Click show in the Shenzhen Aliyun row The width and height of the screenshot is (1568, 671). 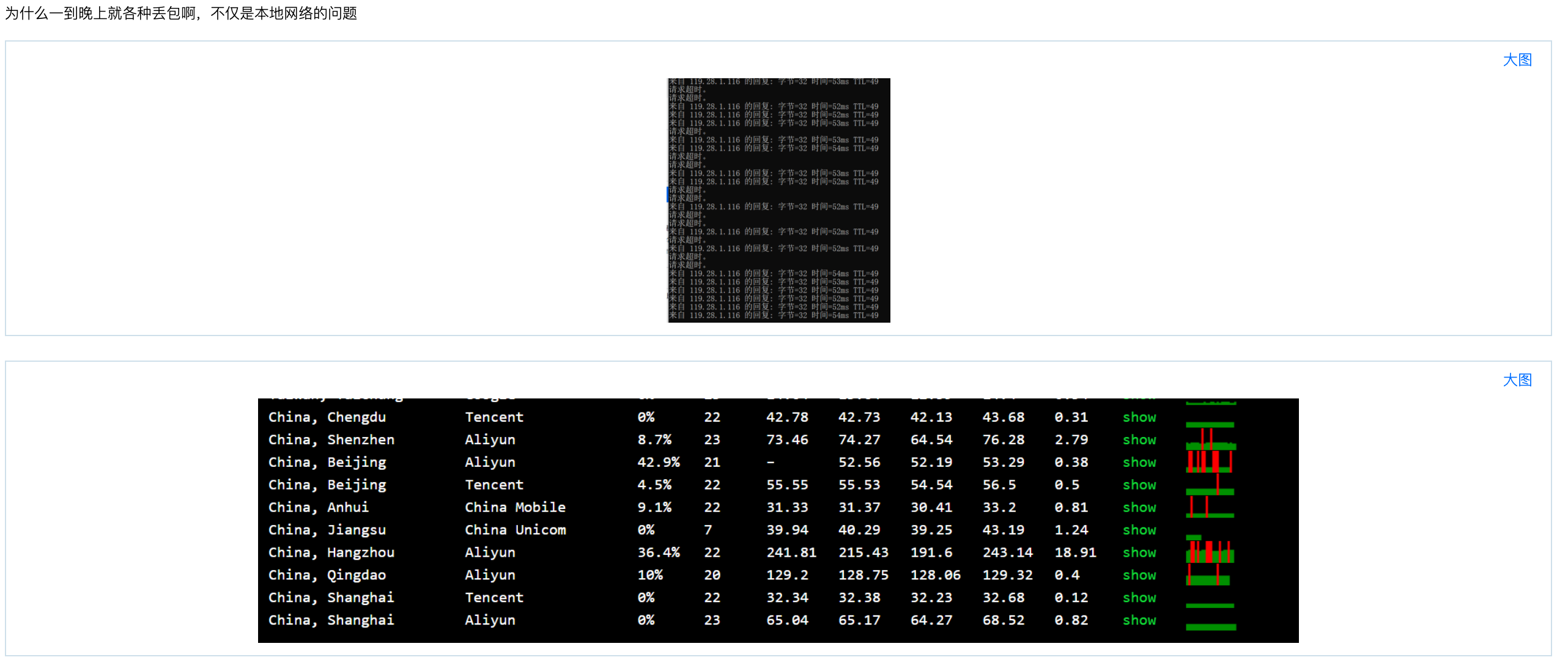pyautogui.click(x=1139, y=440)
